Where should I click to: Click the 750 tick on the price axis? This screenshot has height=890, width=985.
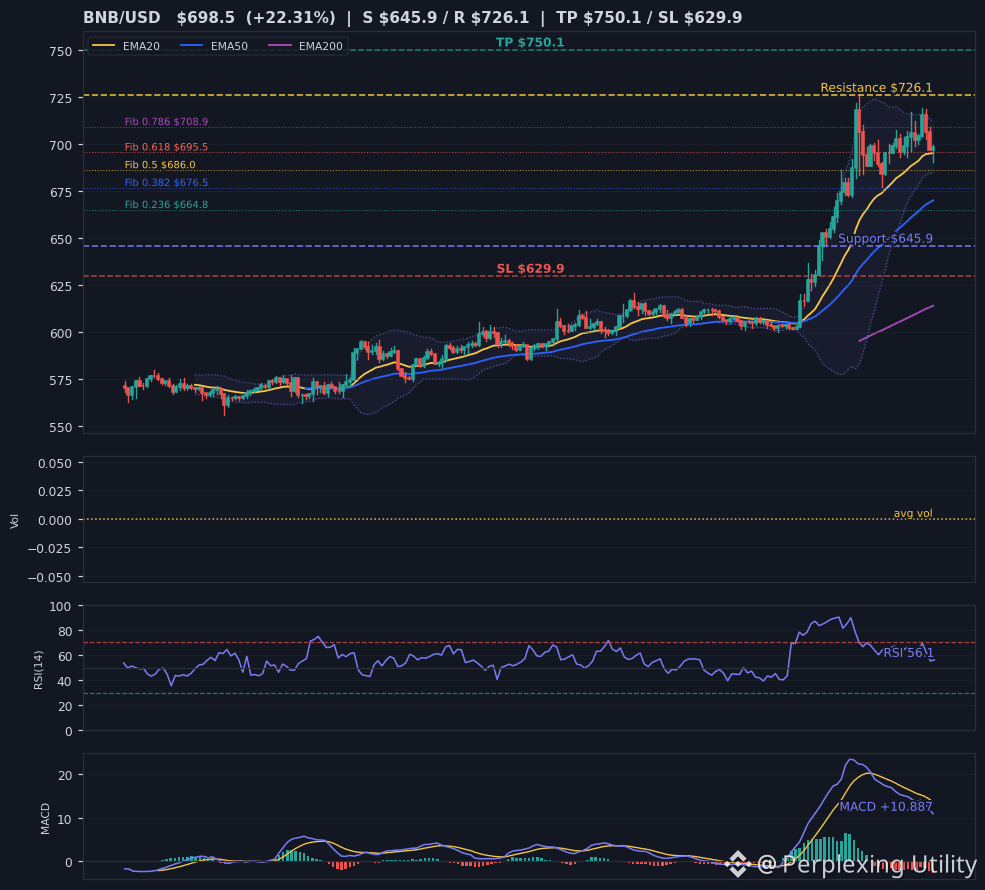tap(61, 52)
